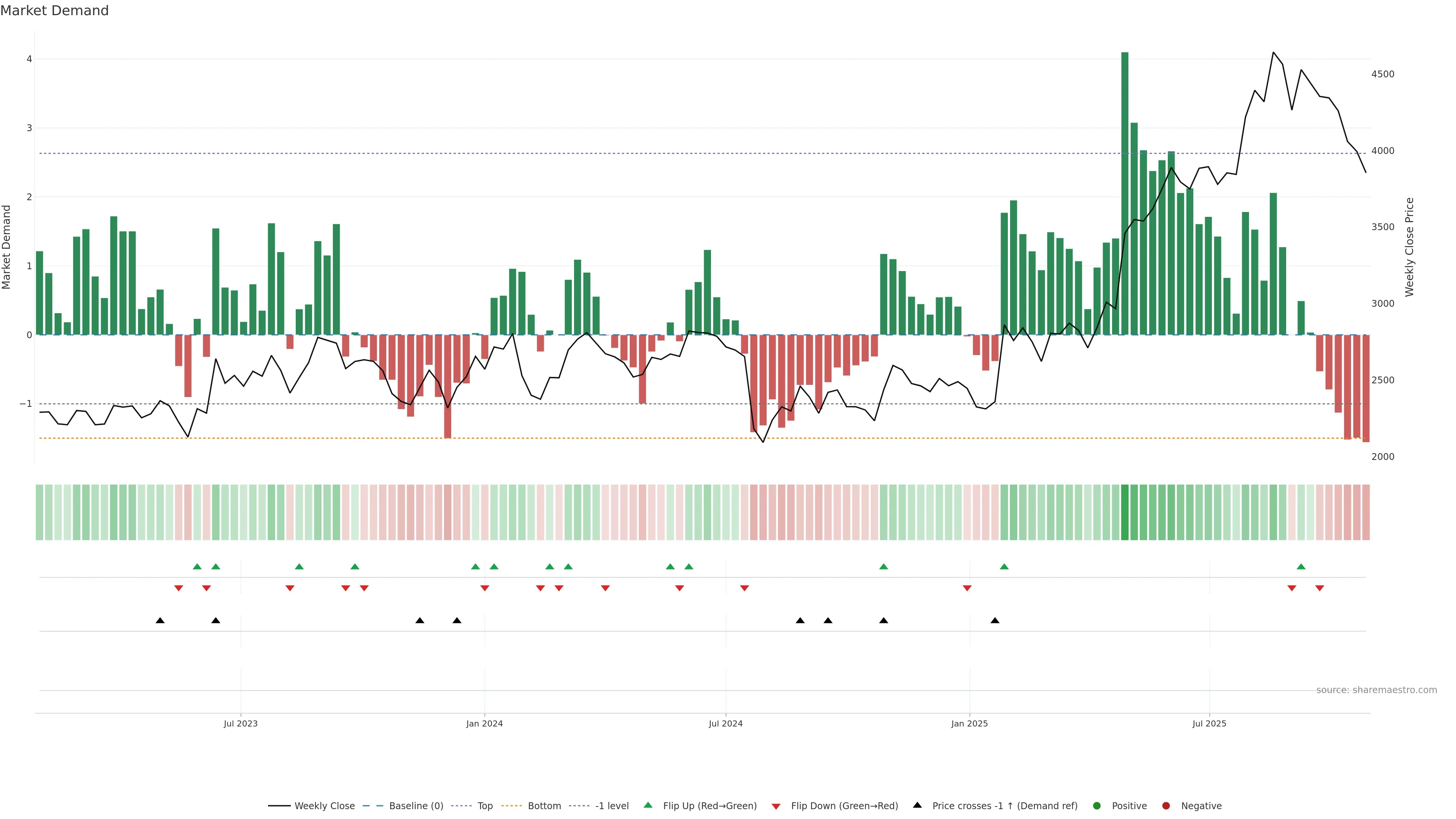Screen dimensions: 1456x819
Task: Click the Jul 2023 x-axis label
Action: (x=241, y=724)
